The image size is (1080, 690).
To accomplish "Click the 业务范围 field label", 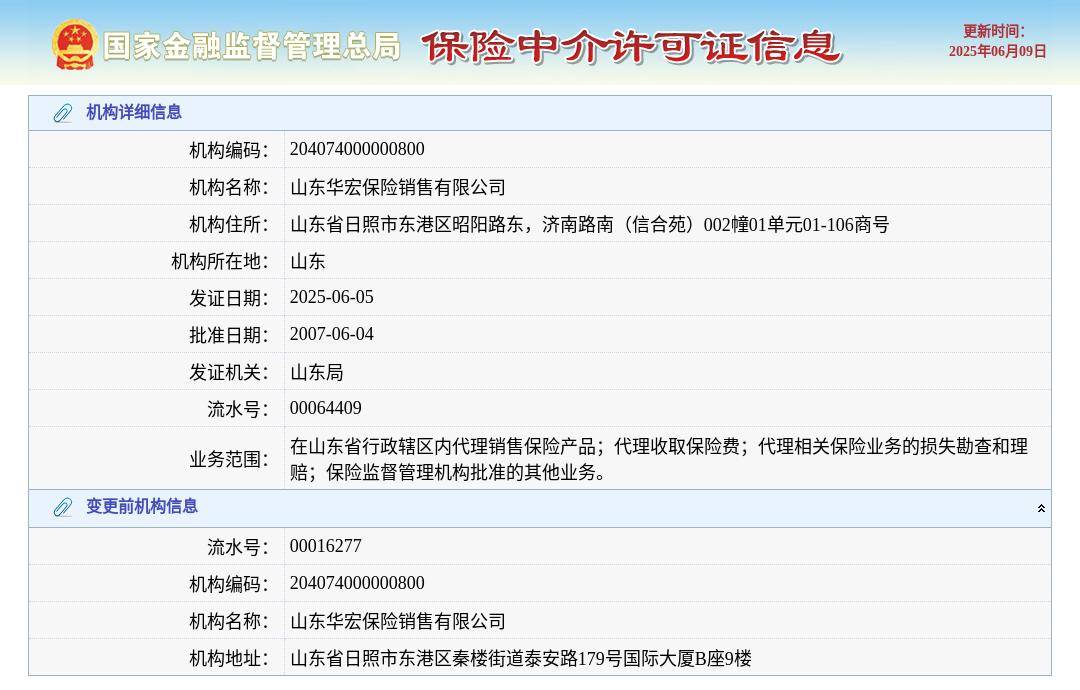I will pos(229,459).
